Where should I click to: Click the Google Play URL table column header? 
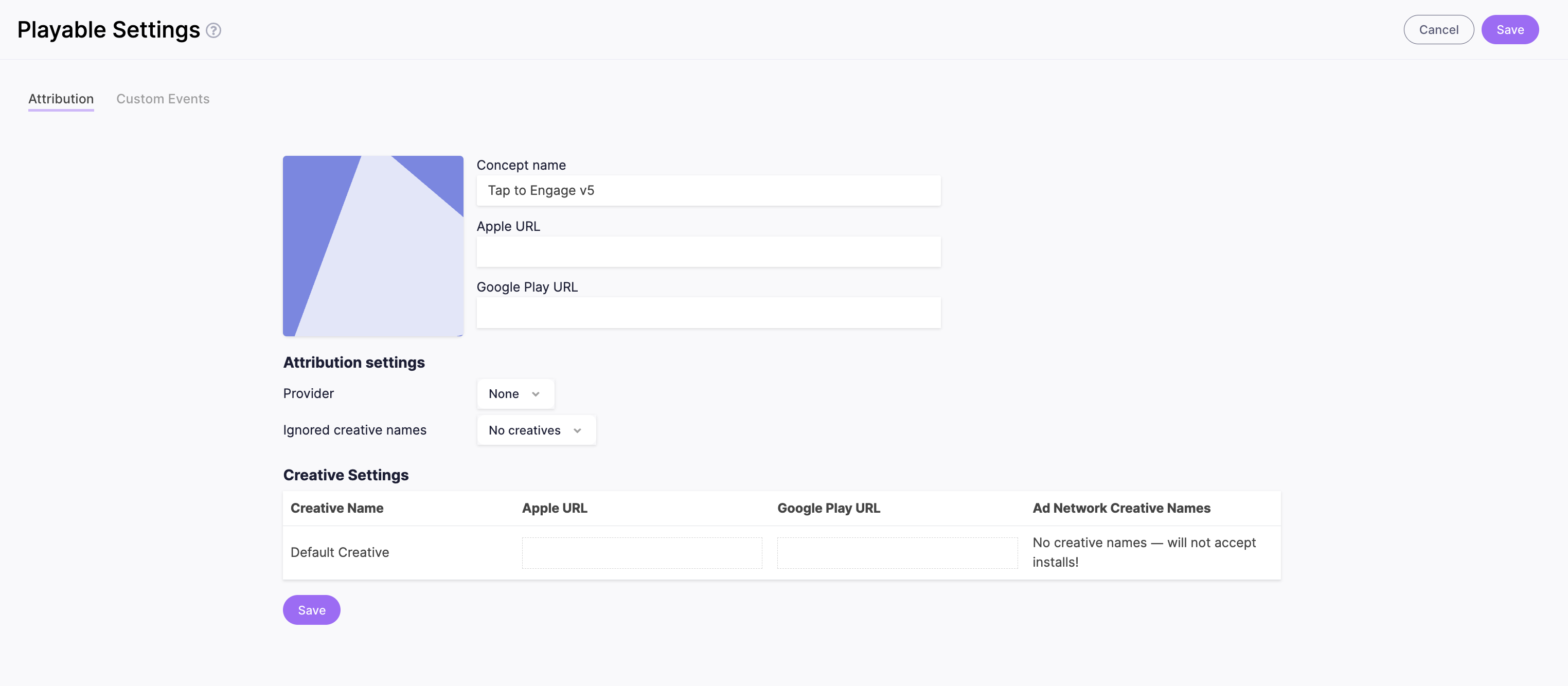pos(828,508)
